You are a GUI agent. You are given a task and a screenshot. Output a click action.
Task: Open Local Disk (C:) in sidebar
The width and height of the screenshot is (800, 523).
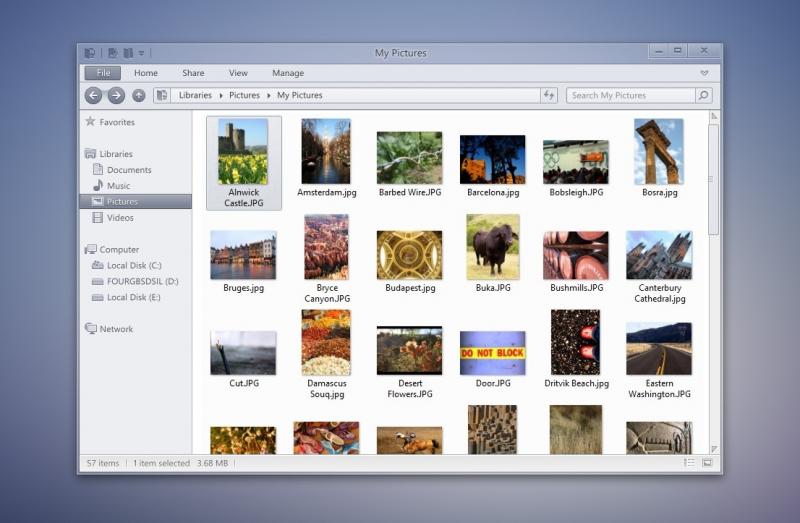(x=127, y=265)
